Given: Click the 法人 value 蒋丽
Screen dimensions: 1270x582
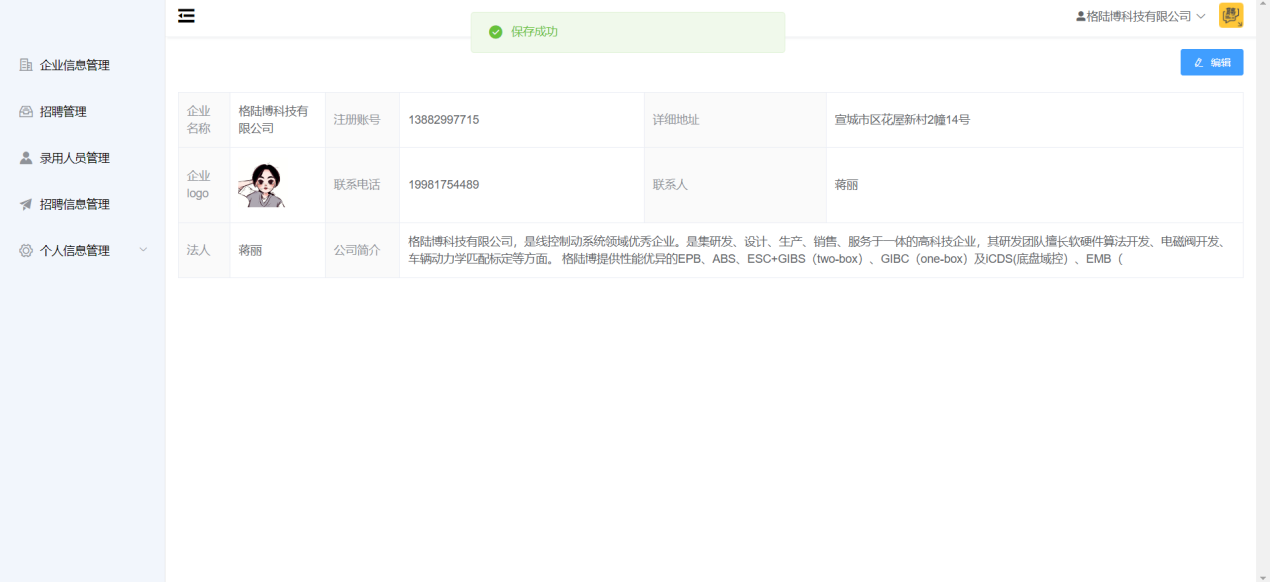Looking at the screenshot, I should coord(250,250).
